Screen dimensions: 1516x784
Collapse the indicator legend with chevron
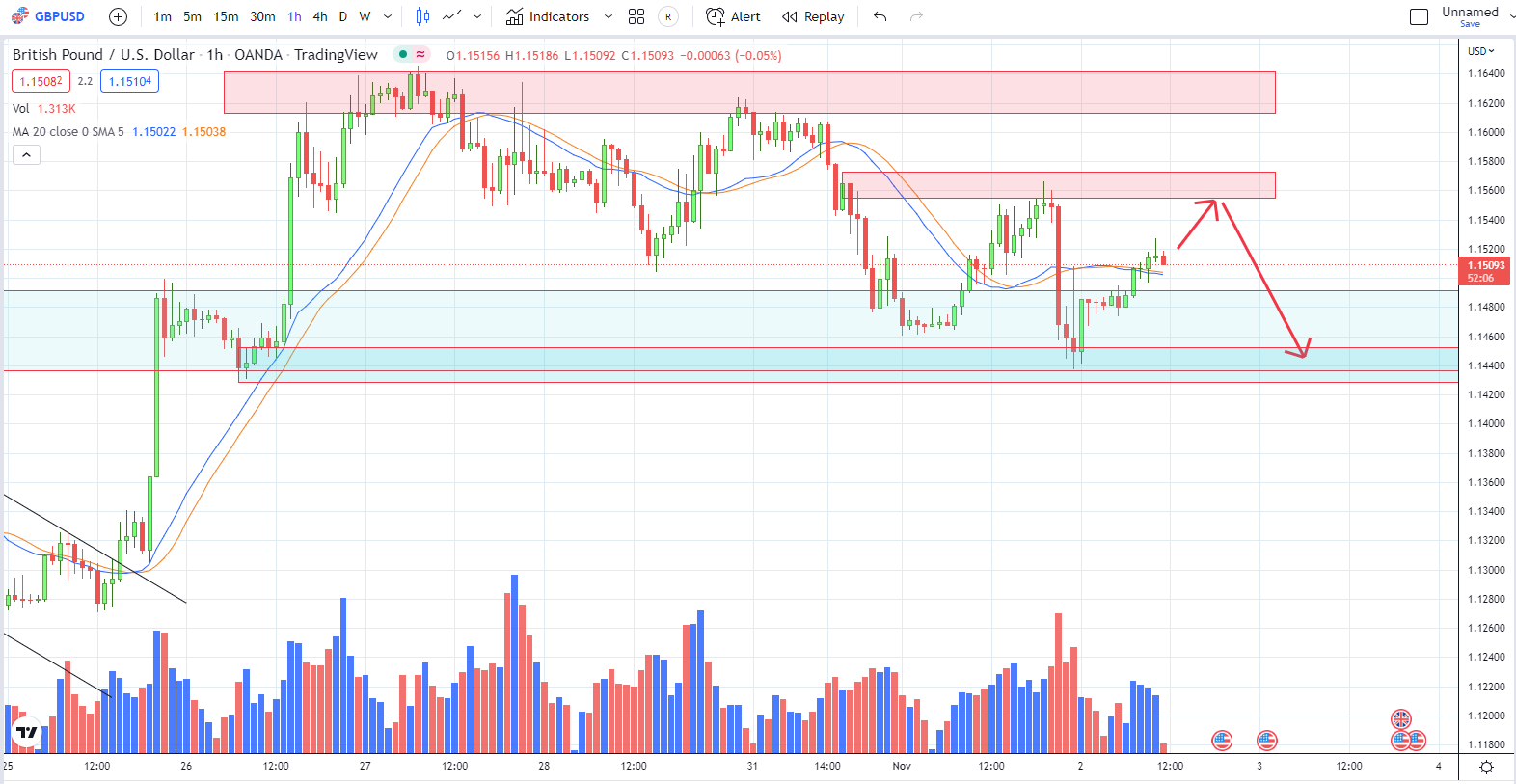26,154
